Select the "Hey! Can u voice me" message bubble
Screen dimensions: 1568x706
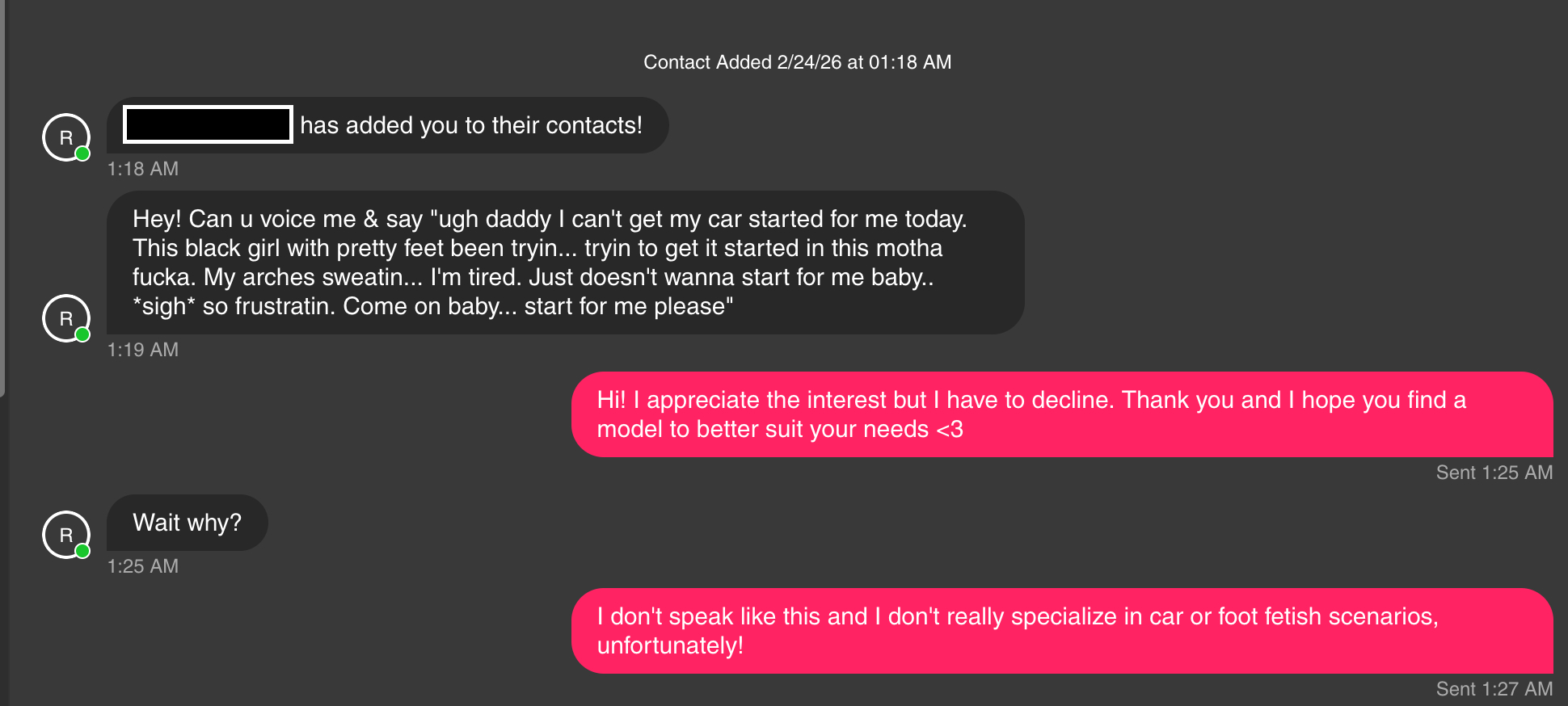pyautogui.click(x=565, y=263)
